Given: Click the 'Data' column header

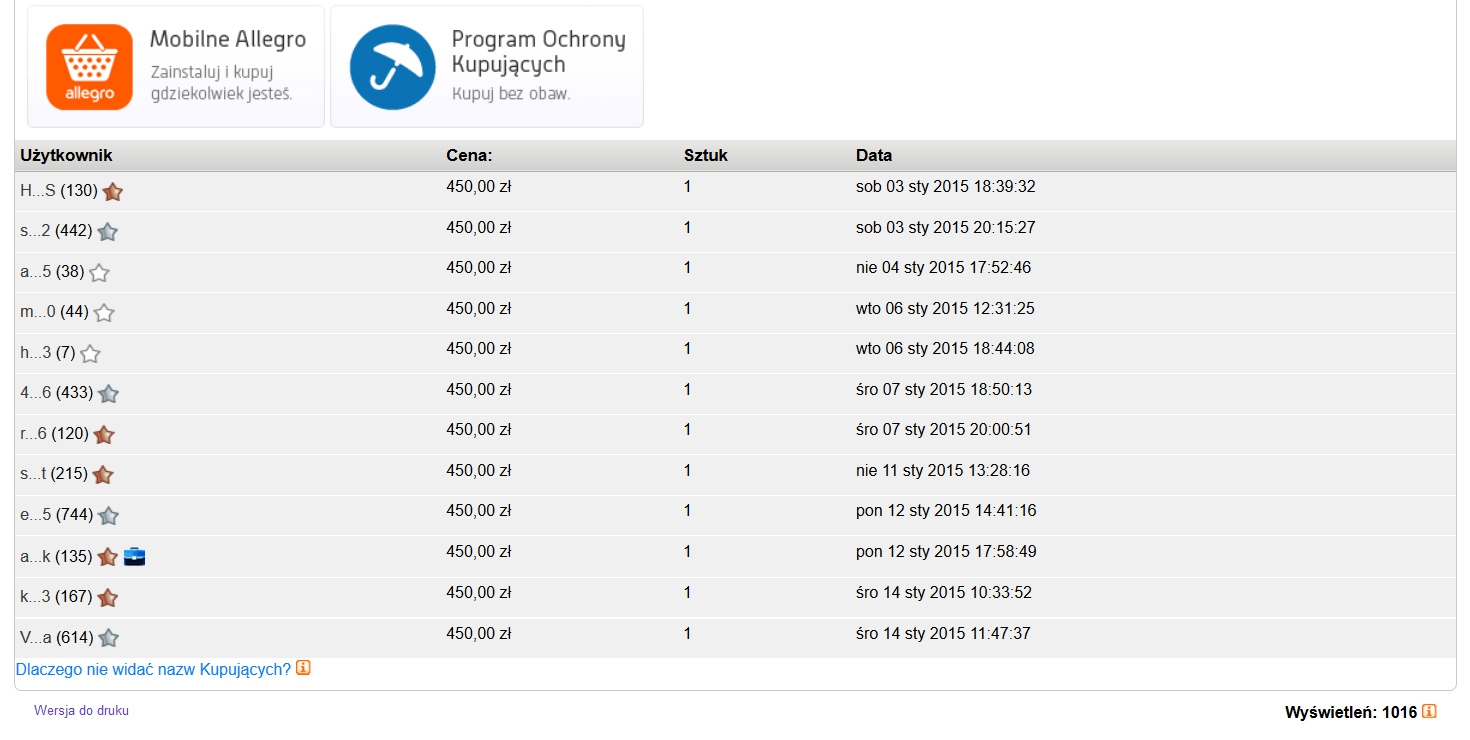Looking at the screenshot, I should tap(874, 156).
